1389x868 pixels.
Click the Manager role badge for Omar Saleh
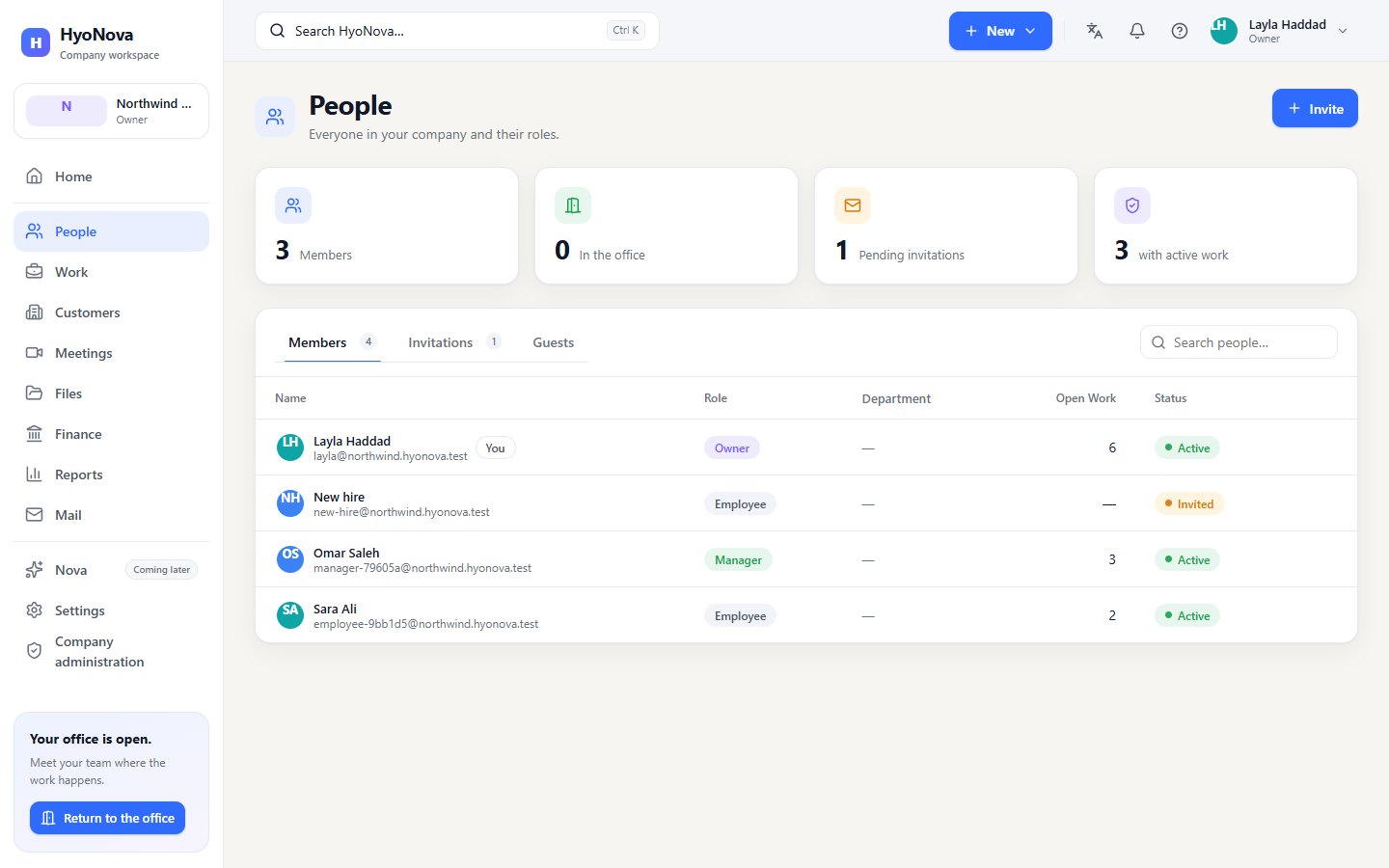738,559
